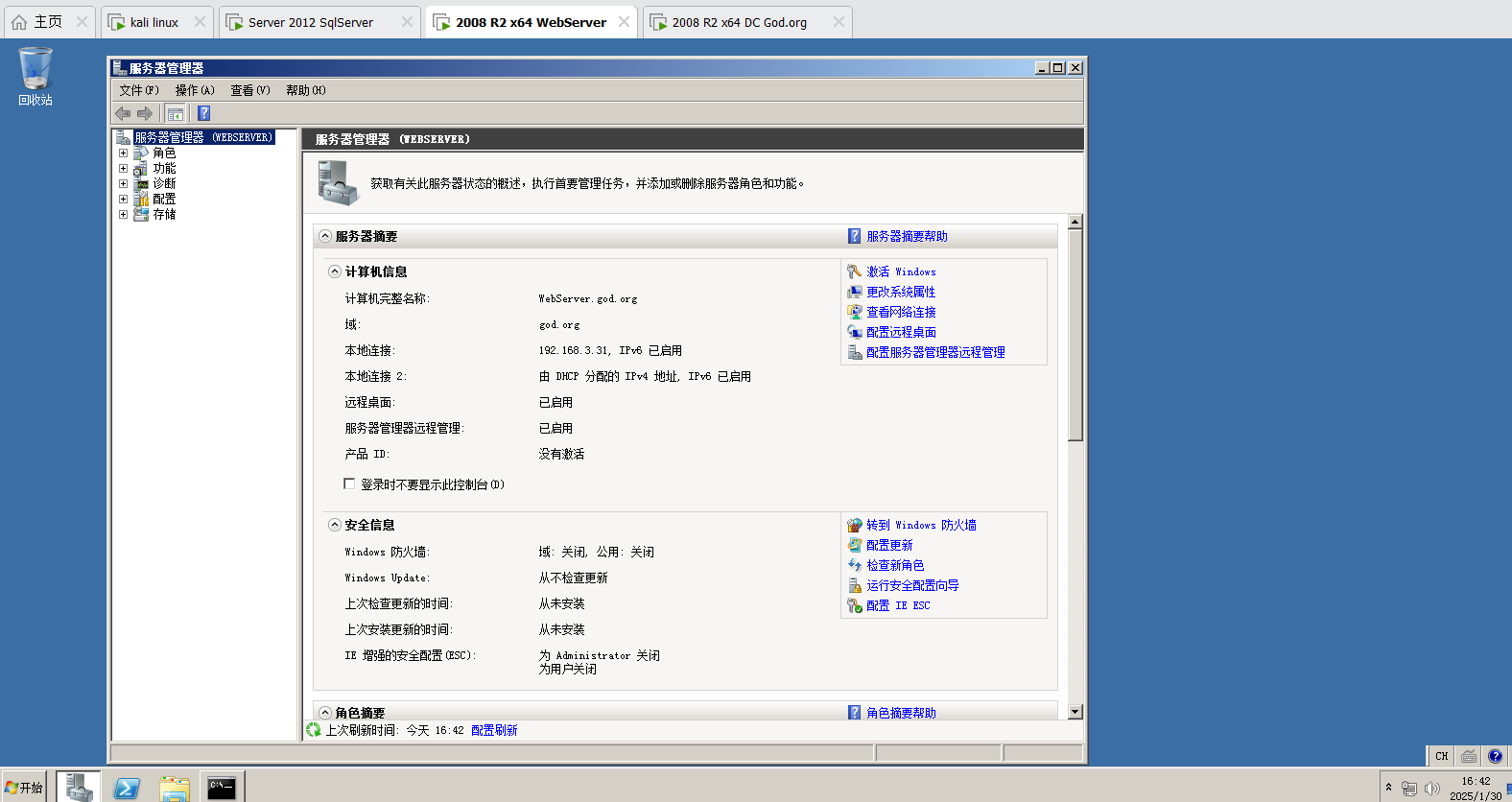Open the 查看(V) menu
Screen dimensions: 1512x802
[250, 90]
